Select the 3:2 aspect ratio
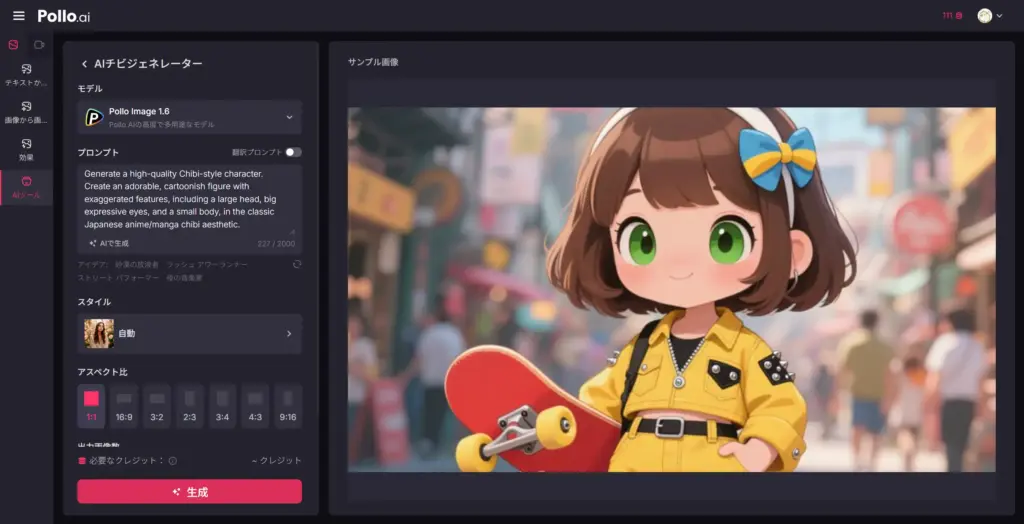This screenshot has height=524, width=1024. point(157,406)
